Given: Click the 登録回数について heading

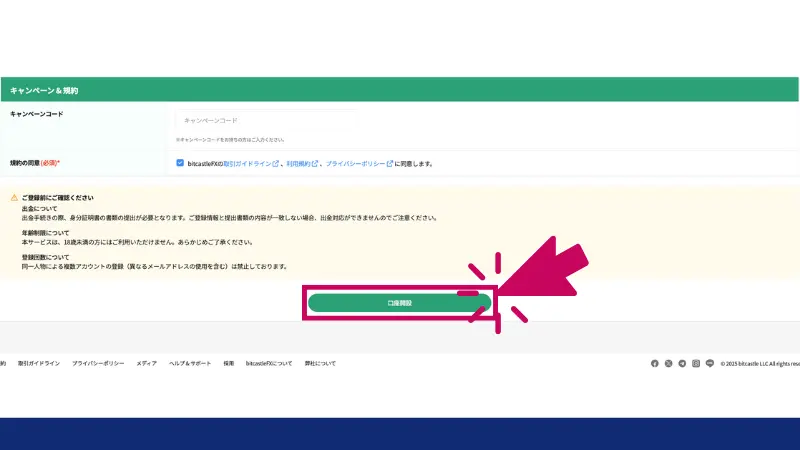Looking at the screenshot, I should click(45, 257).
